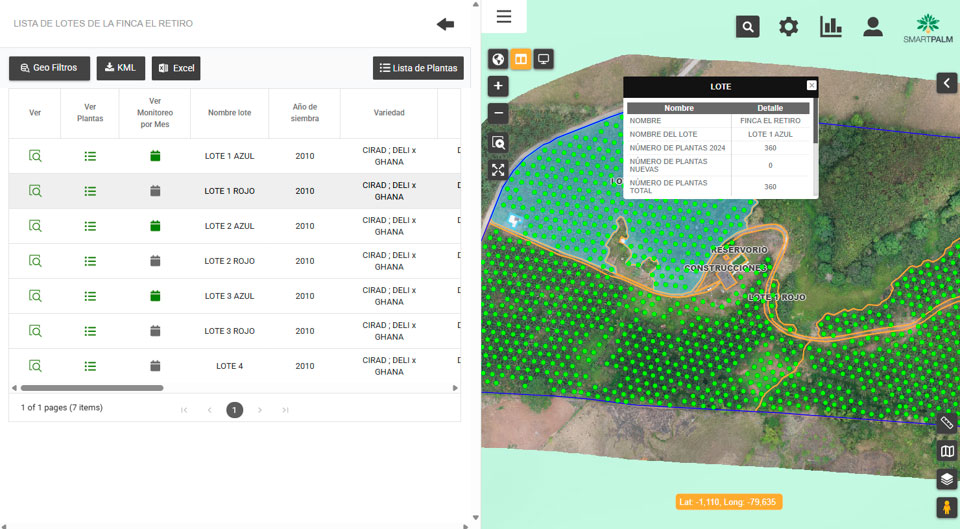Expand the right side panel chevron

[x=946, y=83]
